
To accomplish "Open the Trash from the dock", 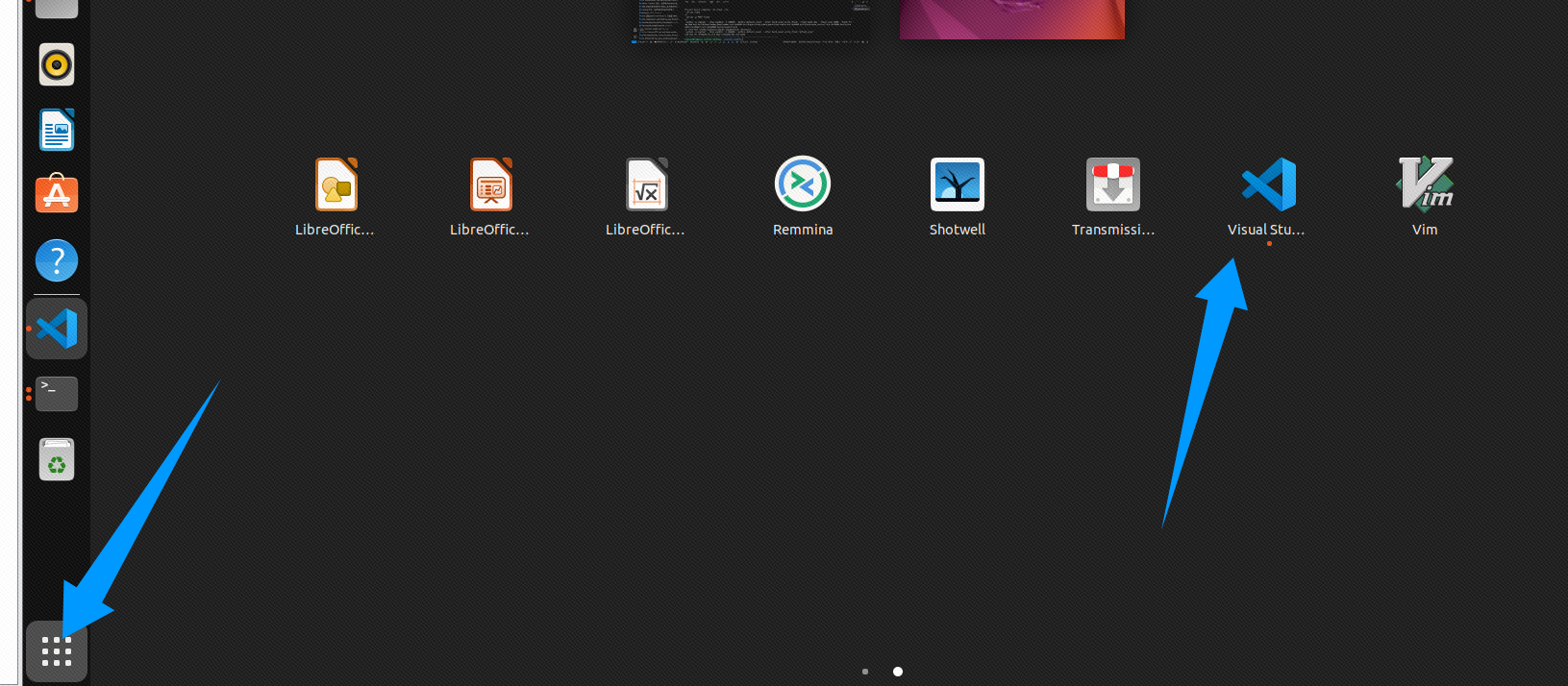I will pos(57,459).
